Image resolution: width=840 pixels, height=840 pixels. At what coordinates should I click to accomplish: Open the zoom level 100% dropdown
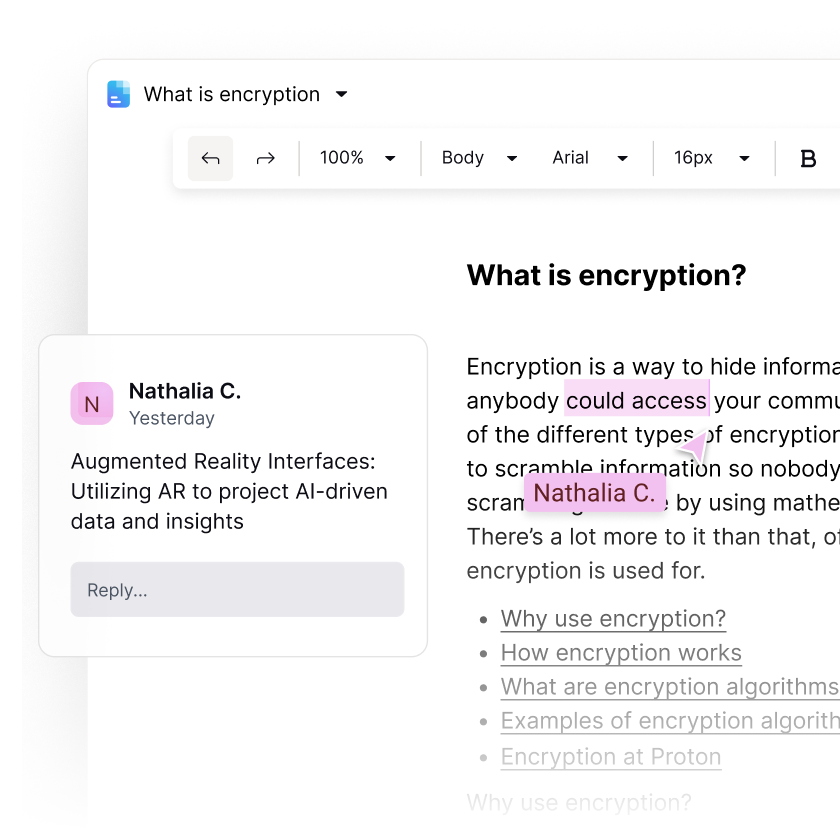coord(357,158)
